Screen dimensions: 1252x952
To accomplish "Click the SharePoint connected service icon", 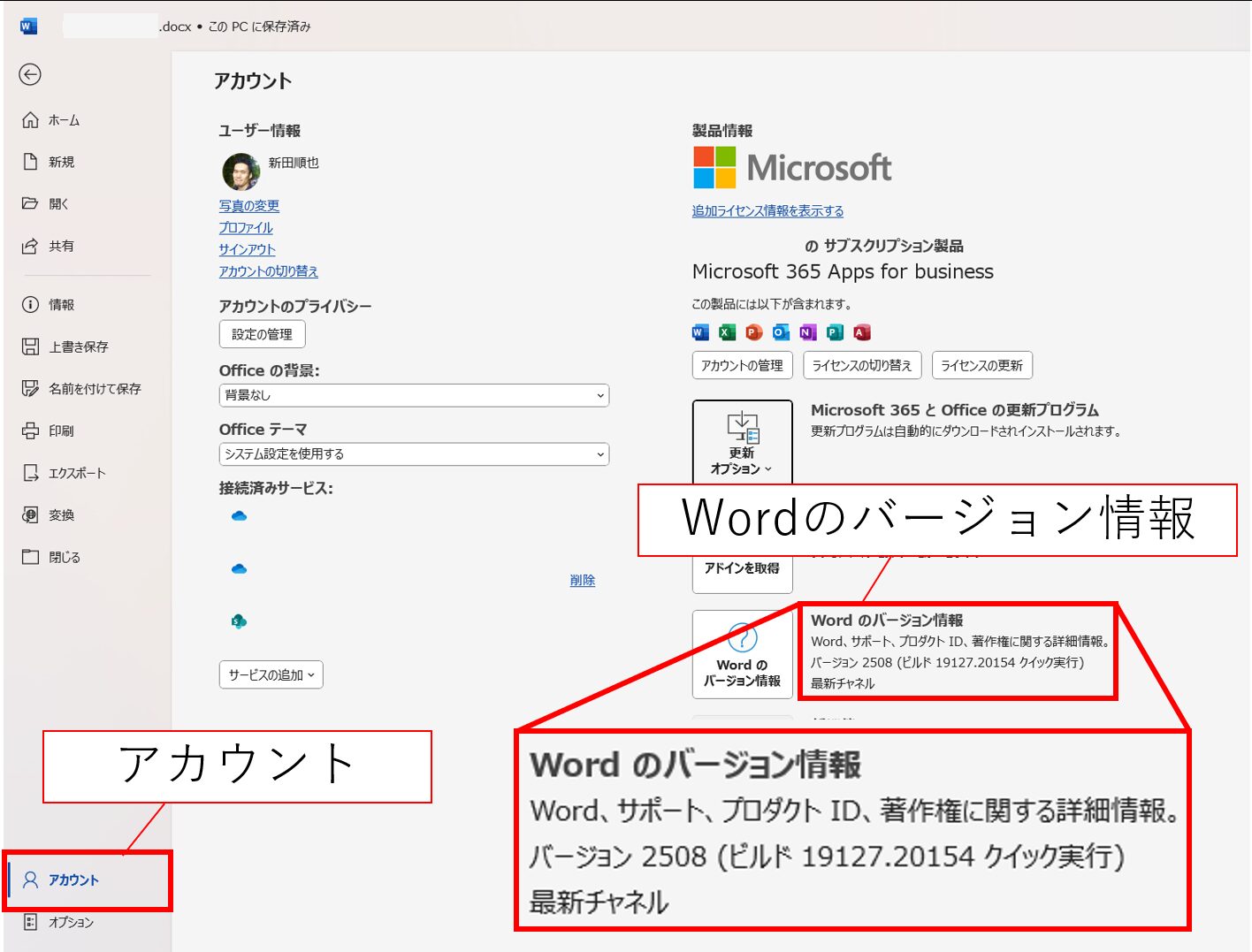I will (x=239, y=621).
